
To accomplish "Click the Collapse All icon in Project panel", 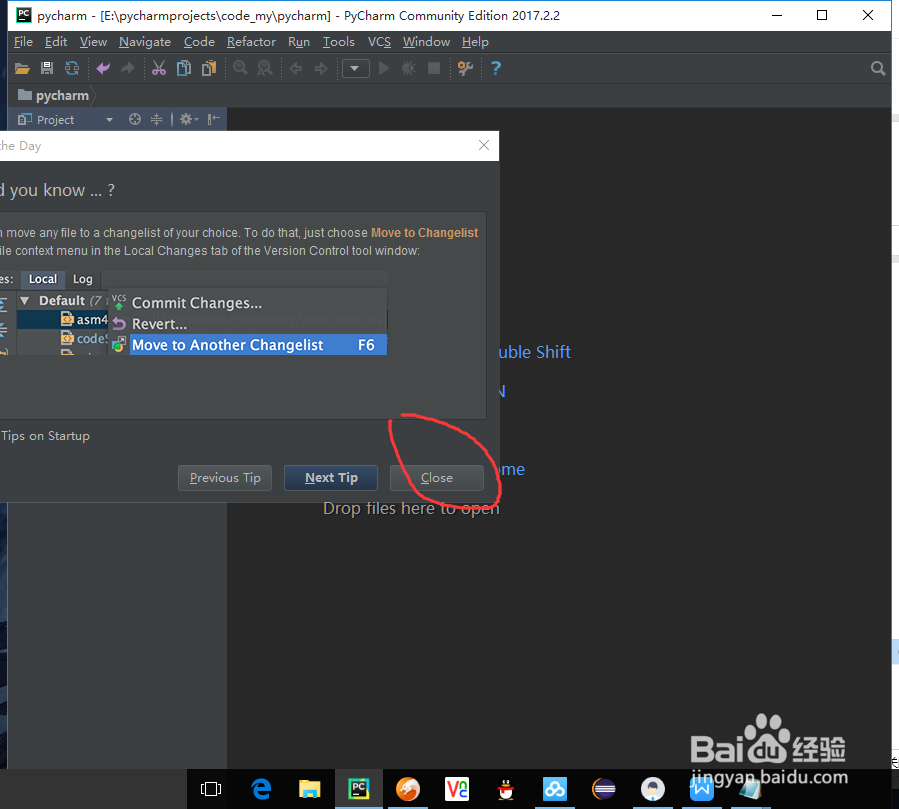I will (156, 119).
